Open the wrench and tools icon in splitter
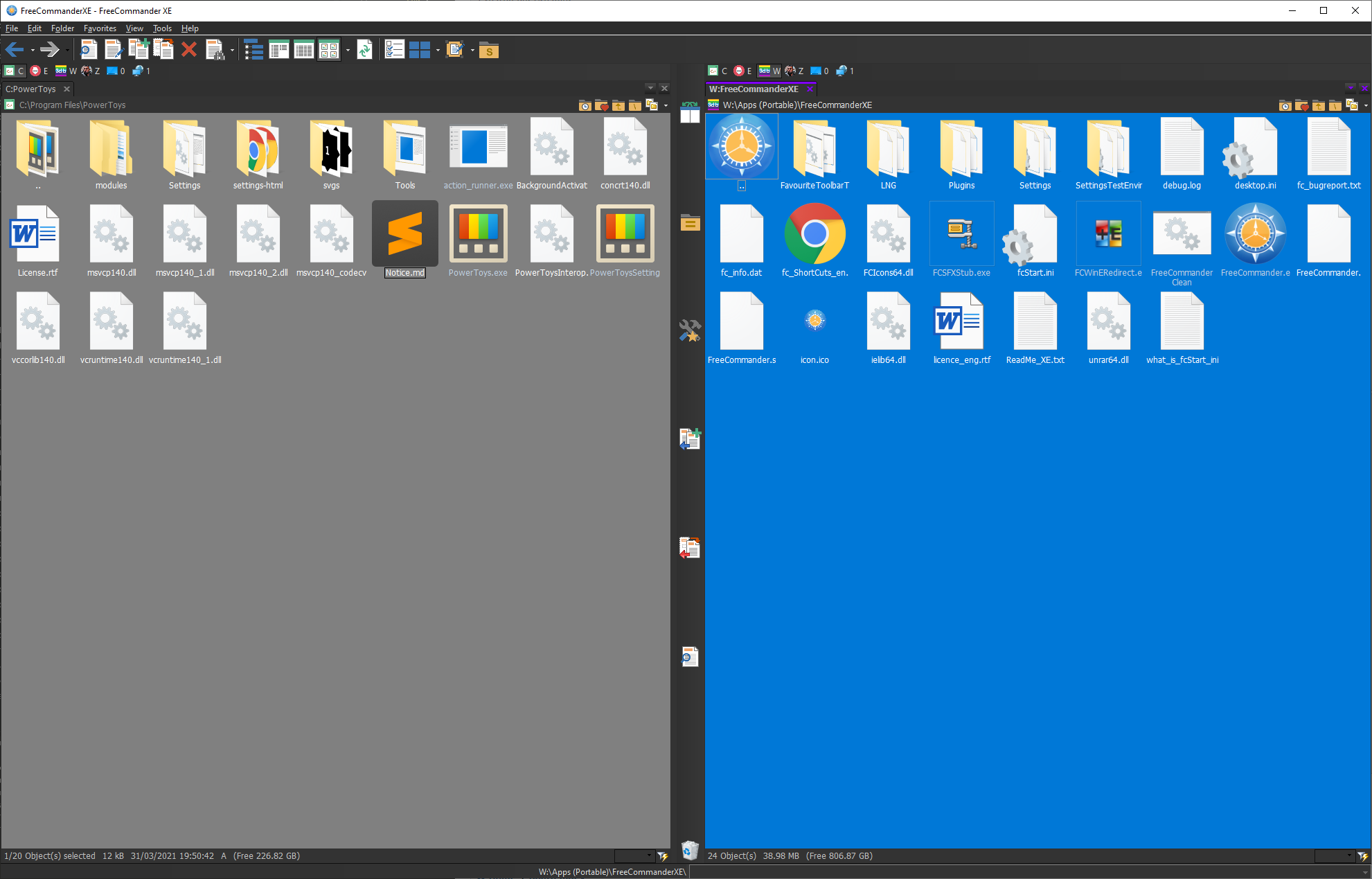 coord(690,330)
